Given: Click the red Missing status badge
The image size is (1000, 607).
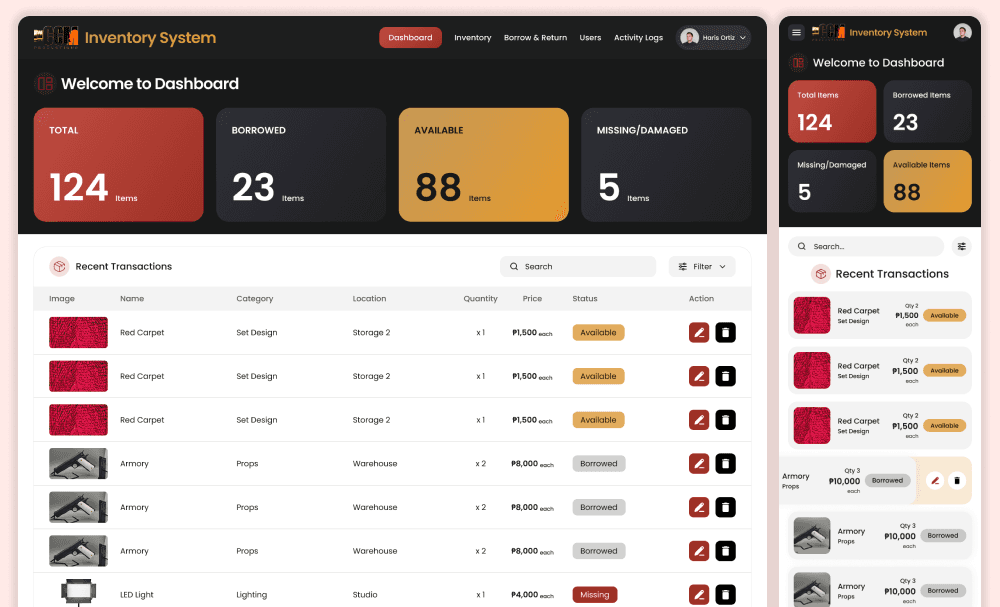Looking at the screenshot, I should click(594, 594).
